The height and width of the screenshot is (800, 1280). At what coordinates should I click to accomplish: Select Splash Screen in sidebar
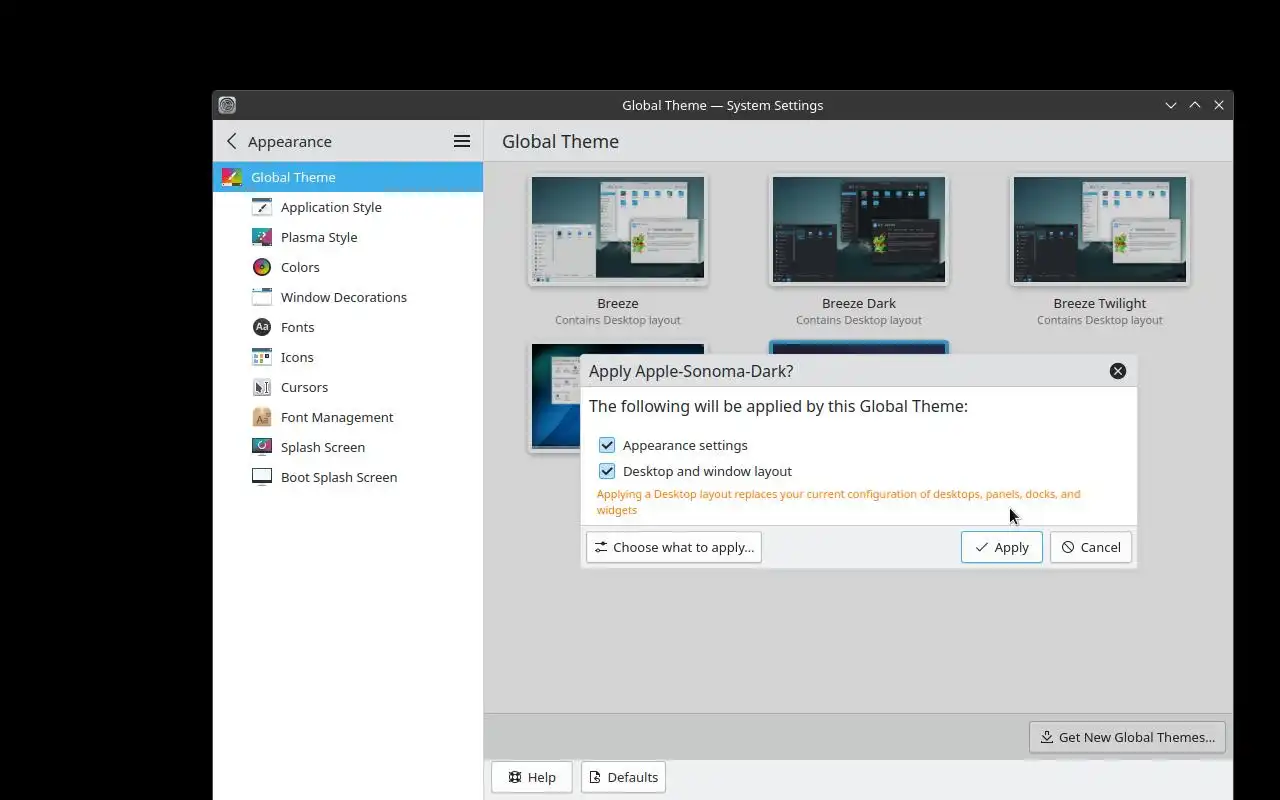(348, 447)
